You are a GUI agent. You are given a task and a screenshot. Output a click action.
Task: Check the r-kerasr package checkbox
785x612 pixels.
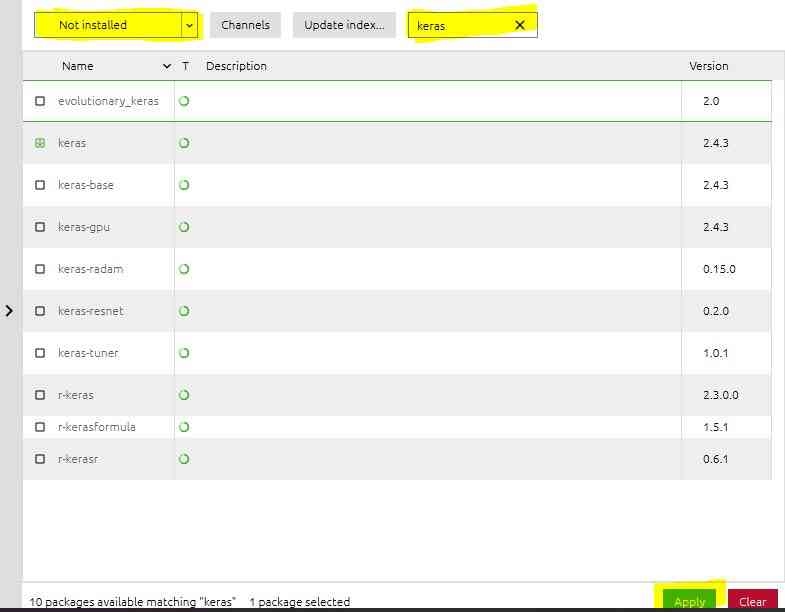[40, 459]
